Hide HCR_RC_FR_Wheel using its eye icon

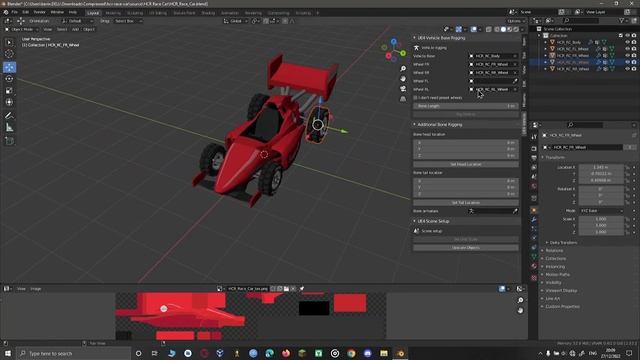coord(627,55)
